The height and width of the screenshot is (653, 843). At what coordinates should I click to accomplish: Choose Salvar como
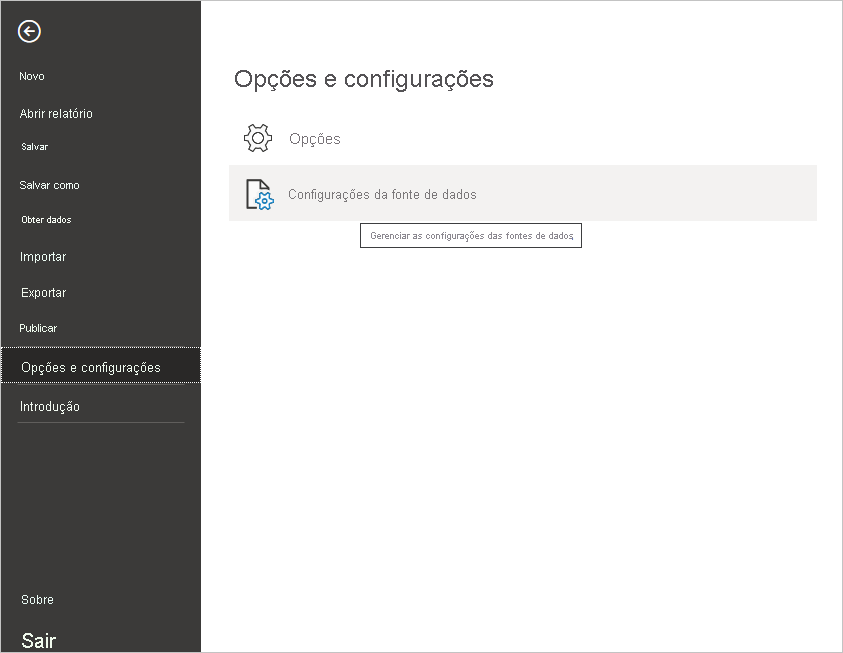click(49, 185)
